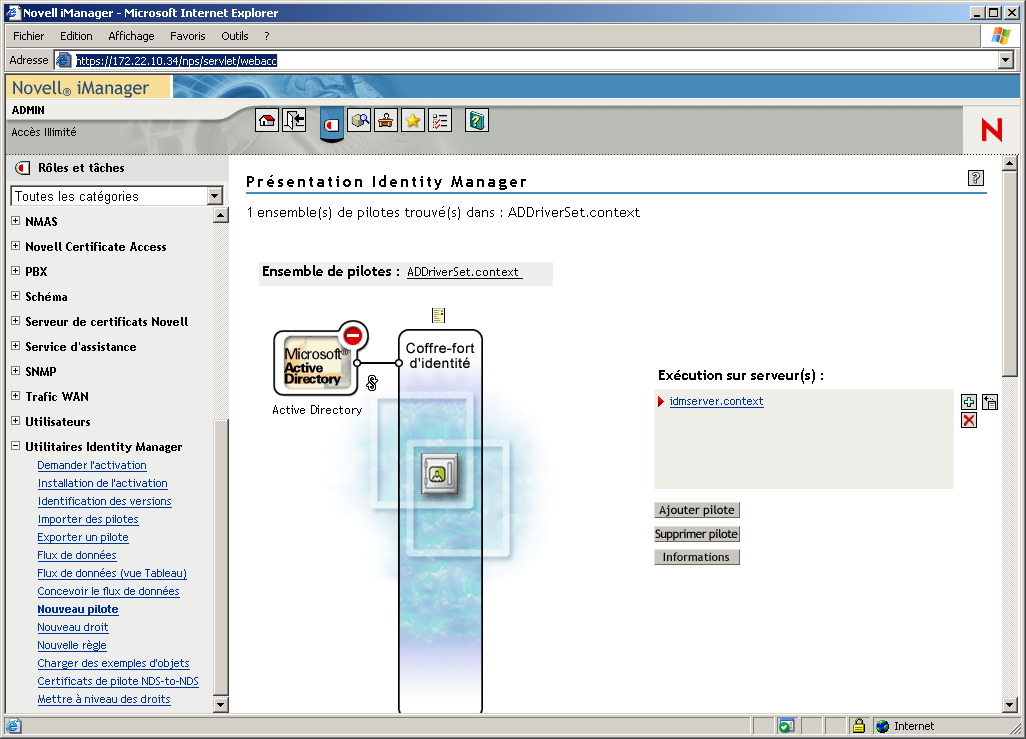
Task: Open the Roles and Tasks view icon
Action: point(331,126)
